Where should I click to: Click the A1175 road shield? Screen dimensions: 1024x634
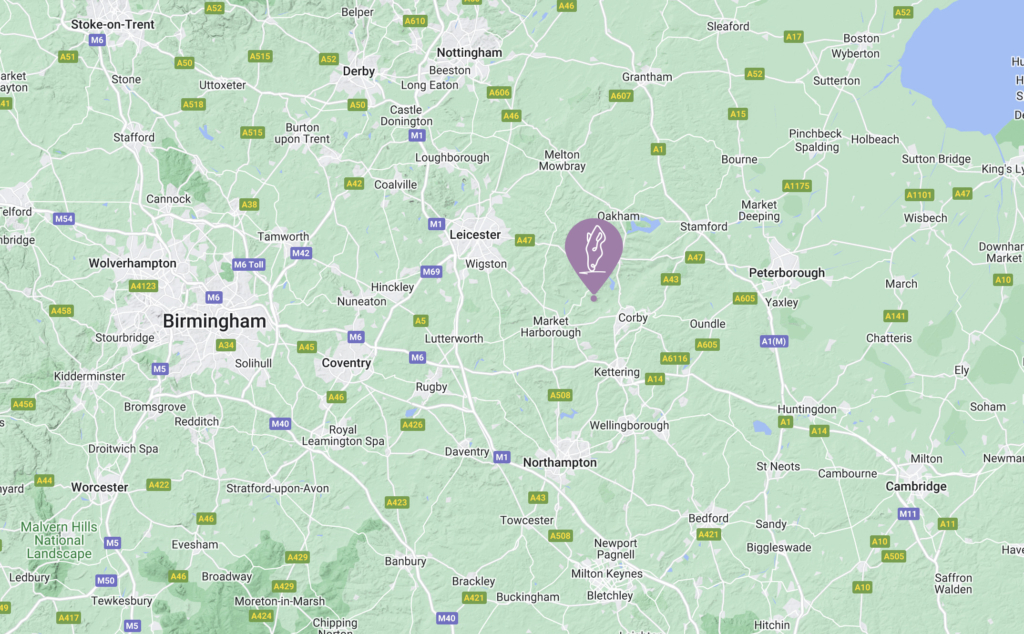point(797,186)
